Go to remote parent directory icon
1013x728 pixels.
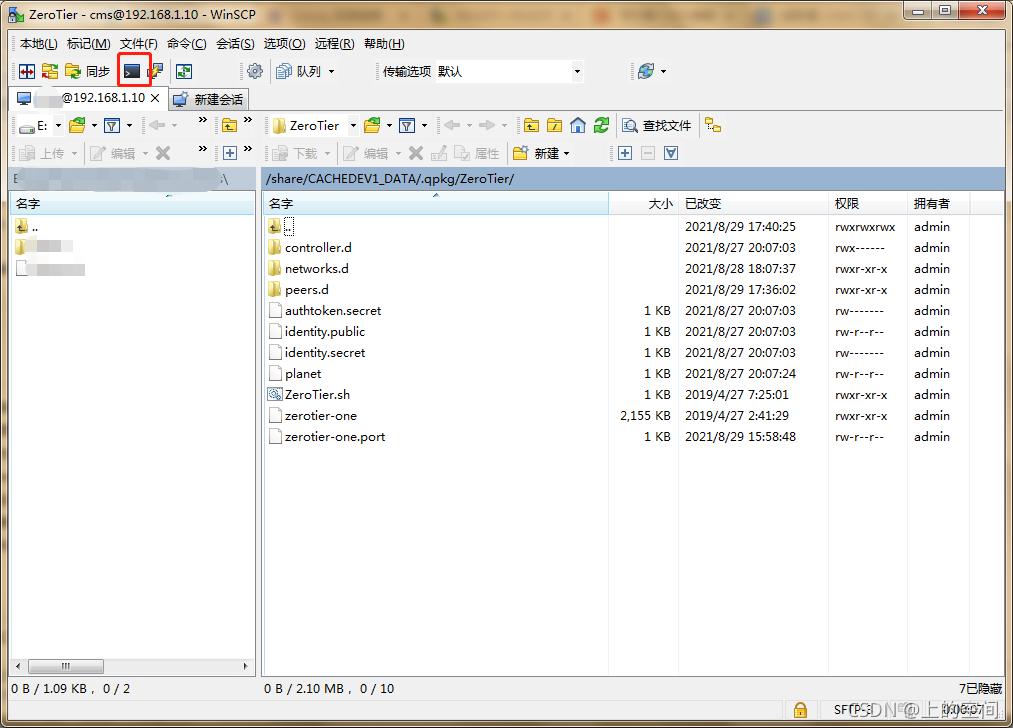[x=532, y=125]
